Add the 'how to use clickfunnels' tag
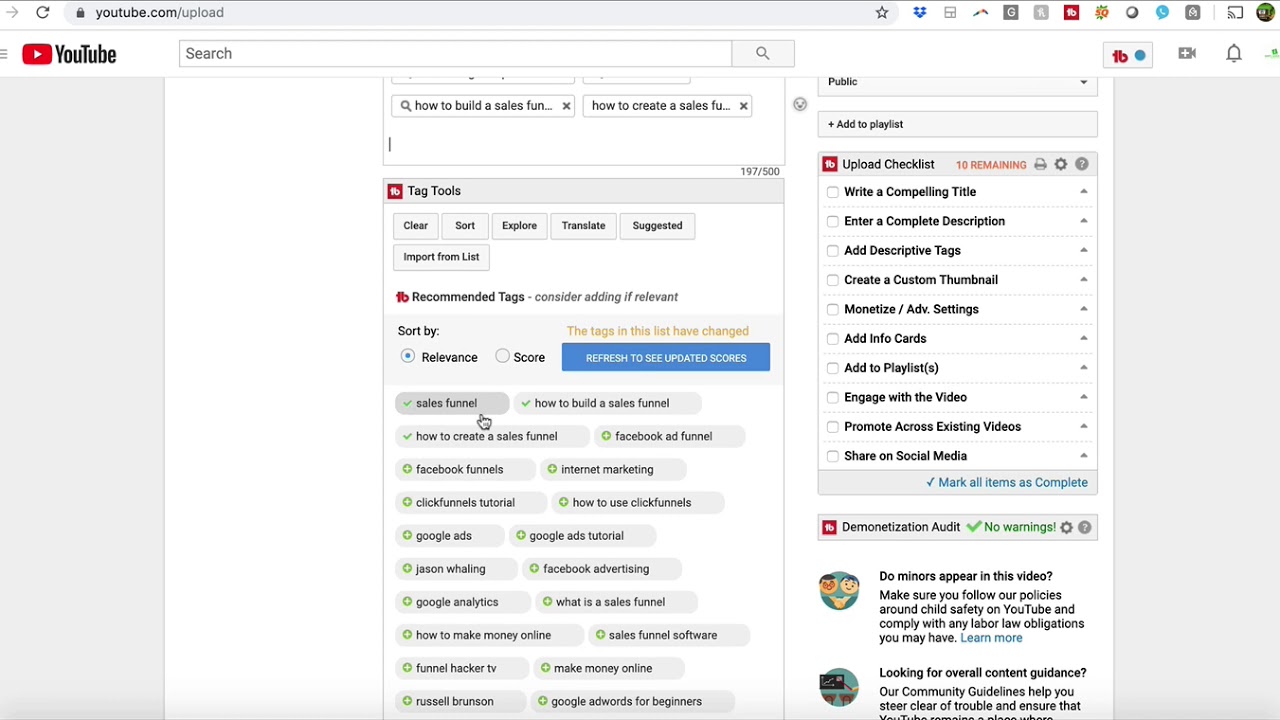 (638, 502)
